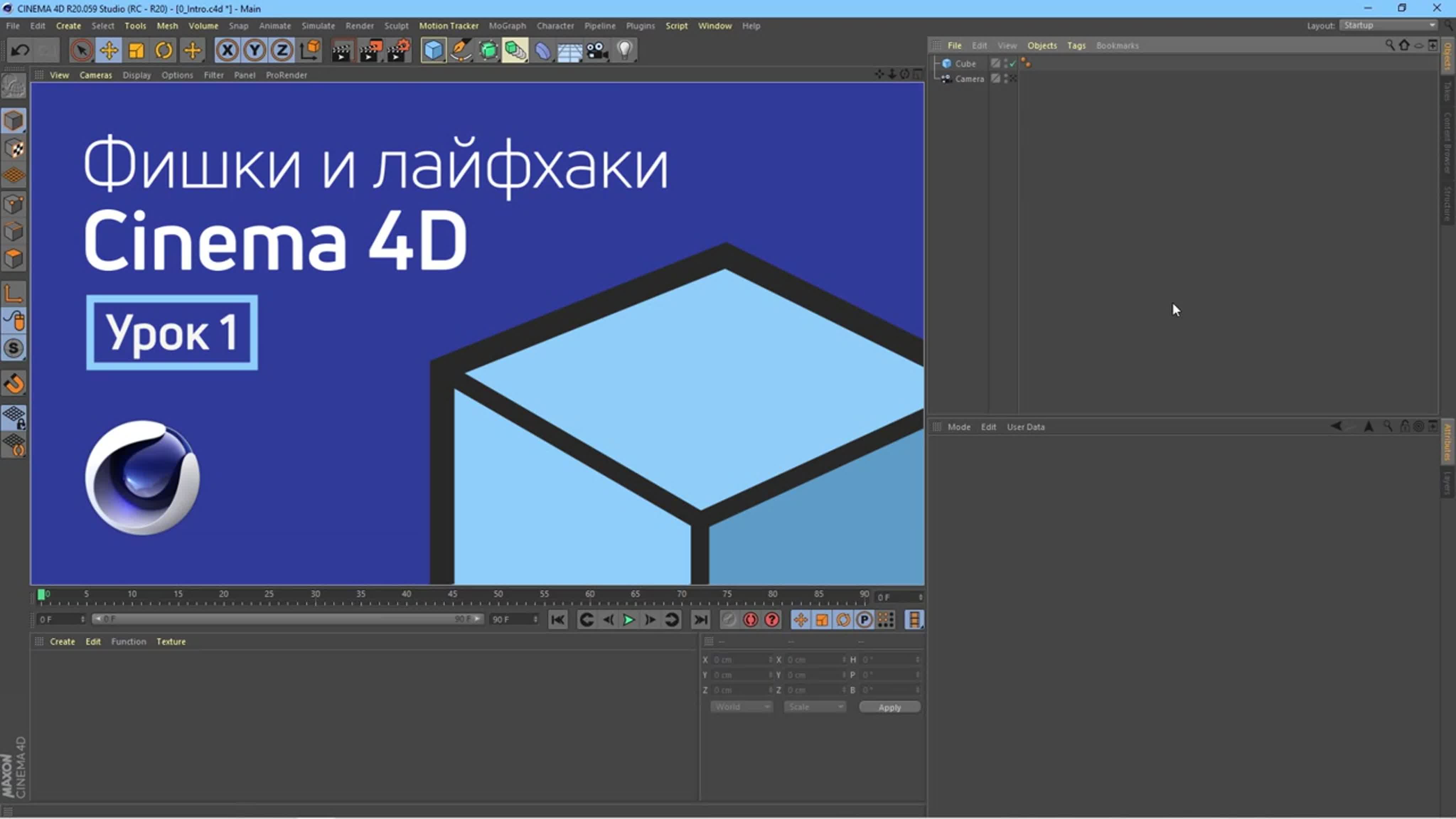1456x819 pixels.
Task: Open the spline Pen tool
Action: point(461,50)
